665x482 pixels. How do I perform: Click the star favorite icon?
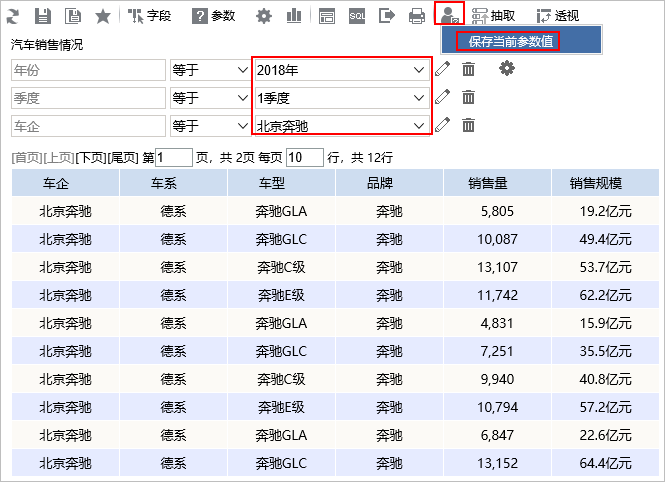pyautogui.click(x=103, y=17)
